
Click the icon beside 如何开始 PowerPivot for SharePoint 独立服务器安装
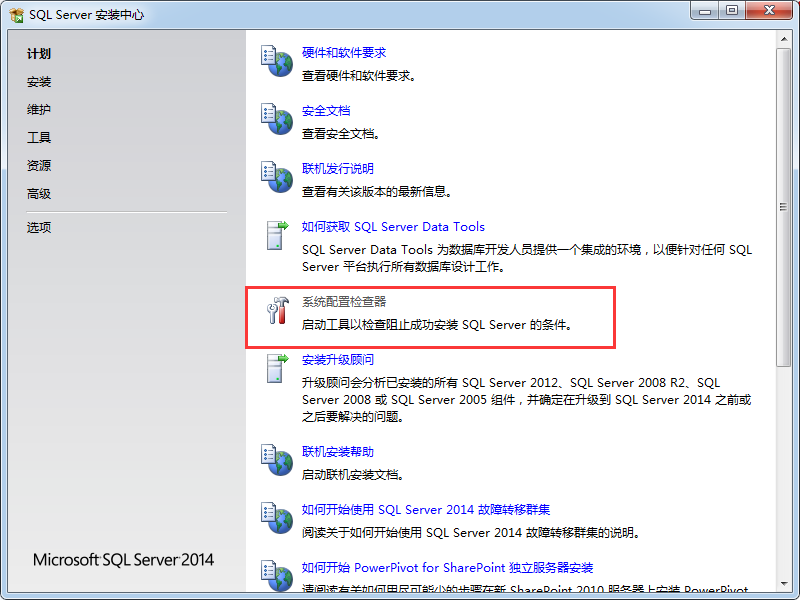click(x=277, y=576)
